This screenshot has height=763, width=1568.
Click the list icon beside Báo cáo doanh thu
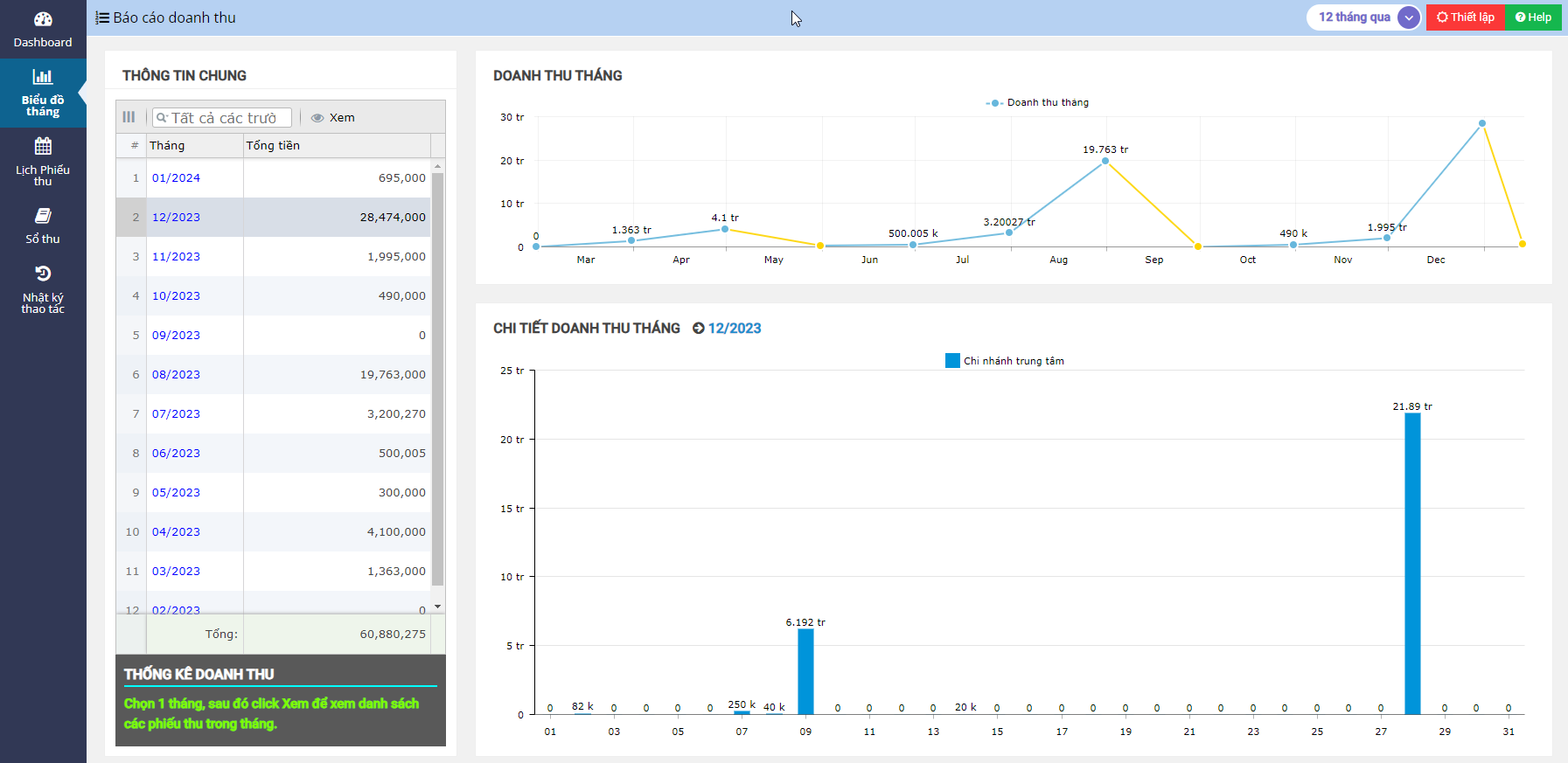[102, 17]
